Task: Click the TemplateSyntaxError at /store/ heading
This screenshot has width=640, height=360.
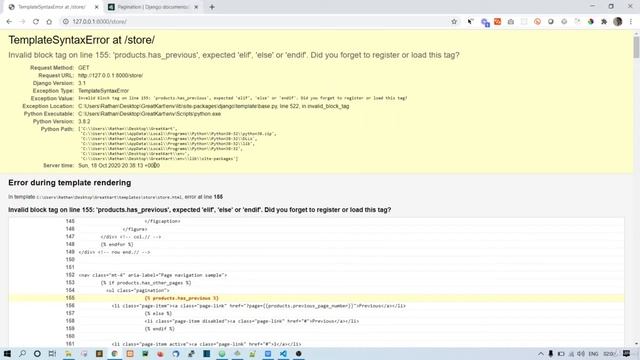Action: tap(82, 40)
